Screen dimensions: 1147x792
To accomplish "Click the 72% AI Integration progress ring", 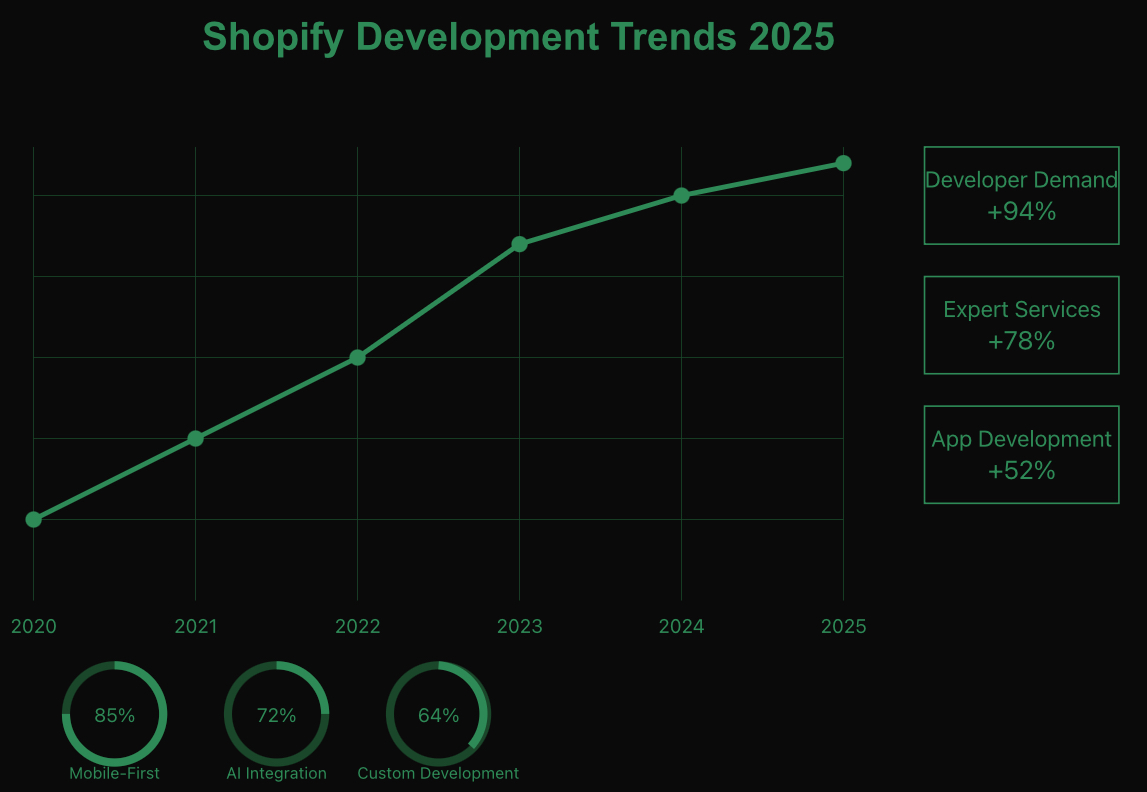I will pyautogui.click(x=277, y=714).
